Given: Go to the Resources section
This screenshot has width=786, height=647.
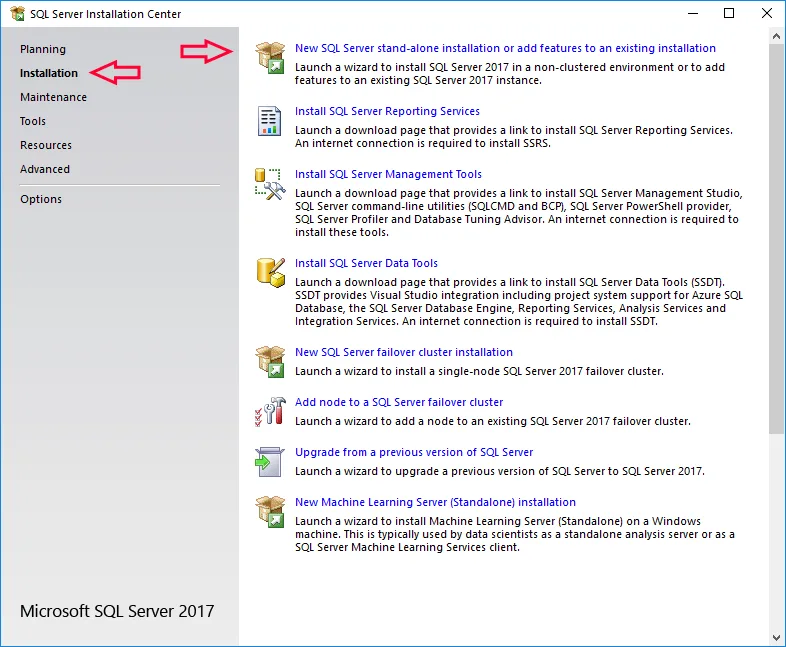Looking at the screenshot, I should click(46, 145).
